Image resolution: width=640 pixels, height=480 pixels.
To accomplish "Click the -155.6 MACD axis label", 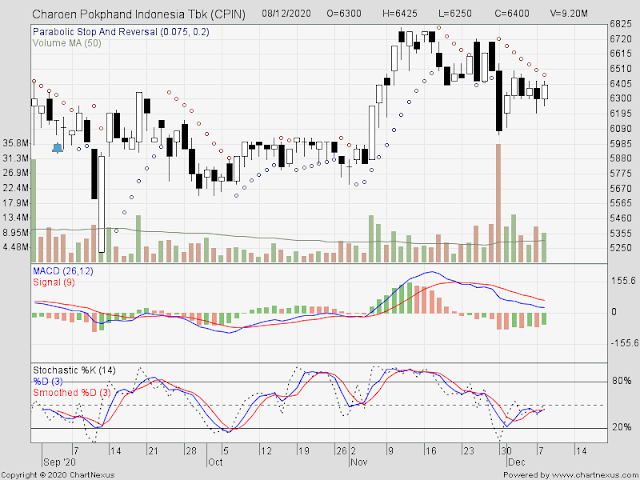I will [x=624, y=343].
